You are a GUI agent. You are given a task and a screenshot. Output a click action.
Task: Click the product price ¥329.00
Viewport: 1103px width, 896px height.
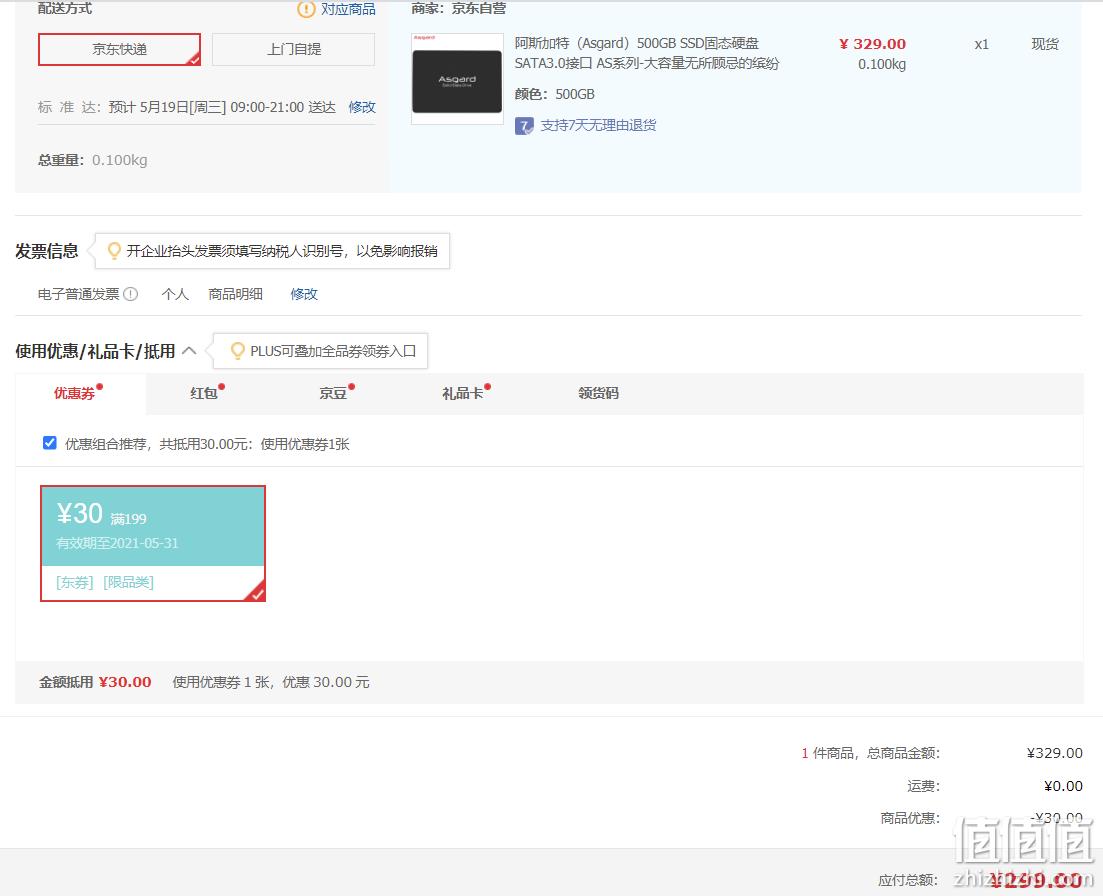coord(872,44)
